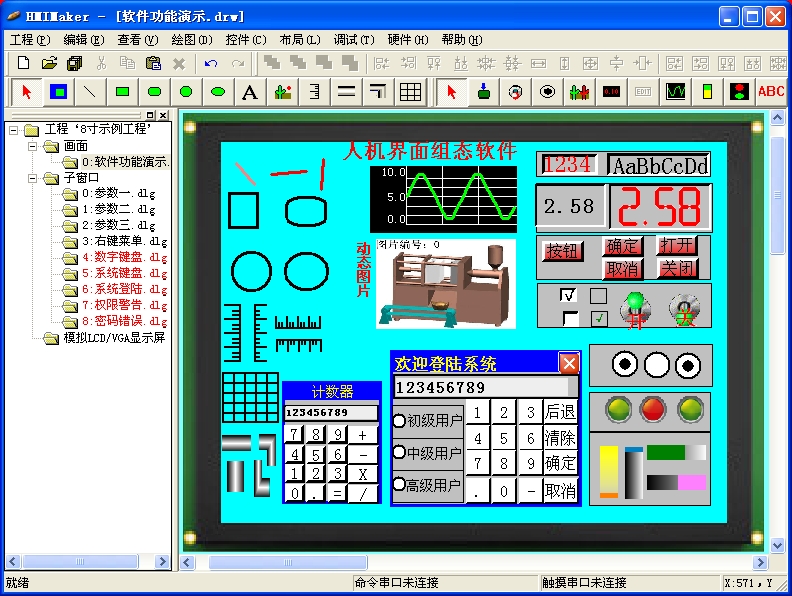The height and width of the screenshot is (596, 792).
Task: Click the yellow vertical bar gauge
Action: (x=608, y=470)
